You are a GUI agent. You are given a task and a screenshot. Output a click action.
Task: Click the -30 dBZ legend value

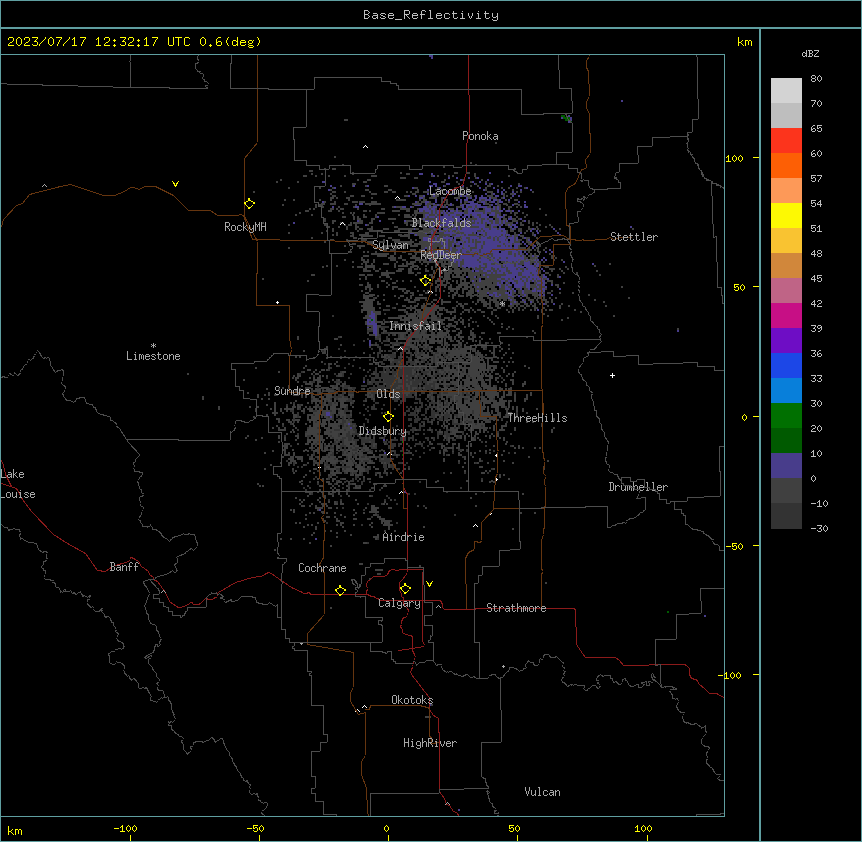coord(819,528)
